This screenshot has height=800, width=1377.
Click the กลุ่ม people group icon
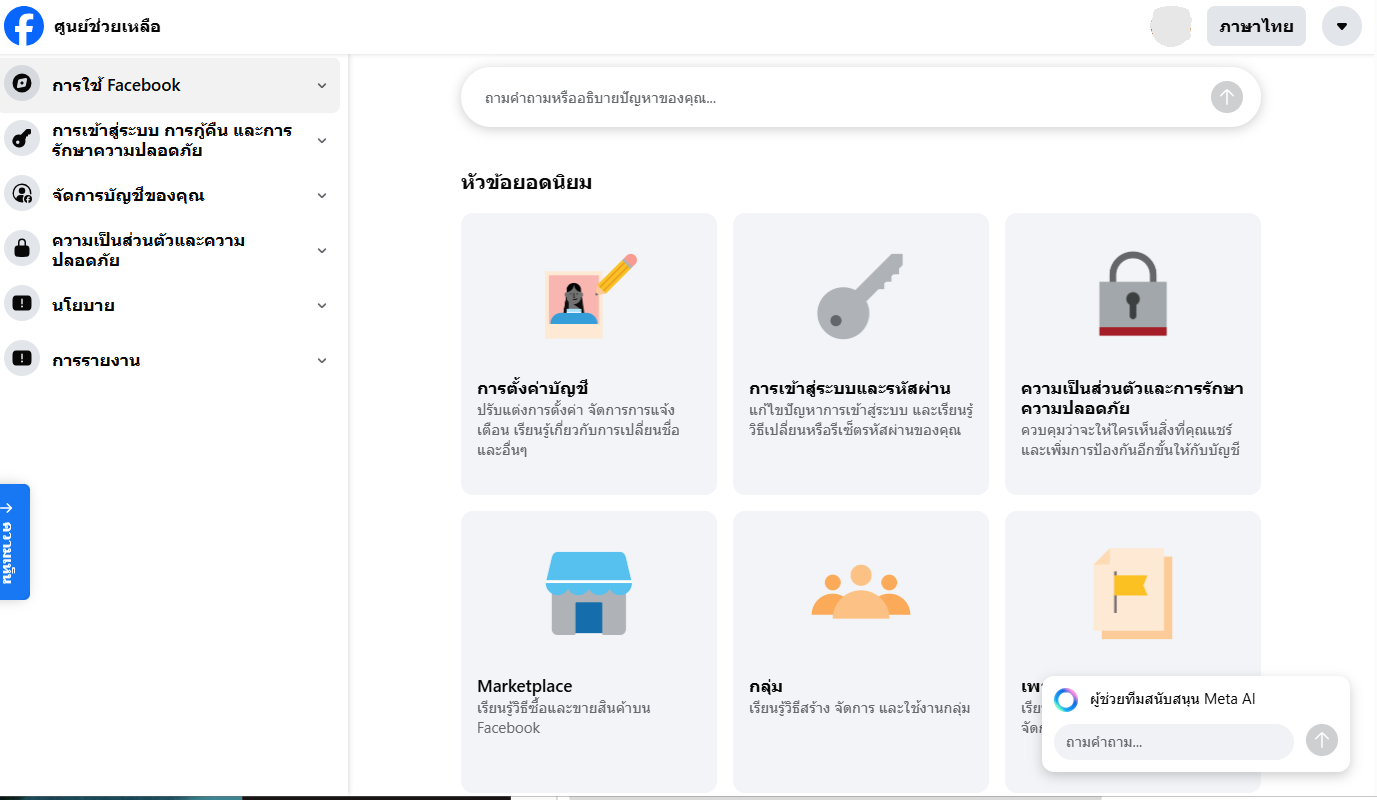(860, 592)
